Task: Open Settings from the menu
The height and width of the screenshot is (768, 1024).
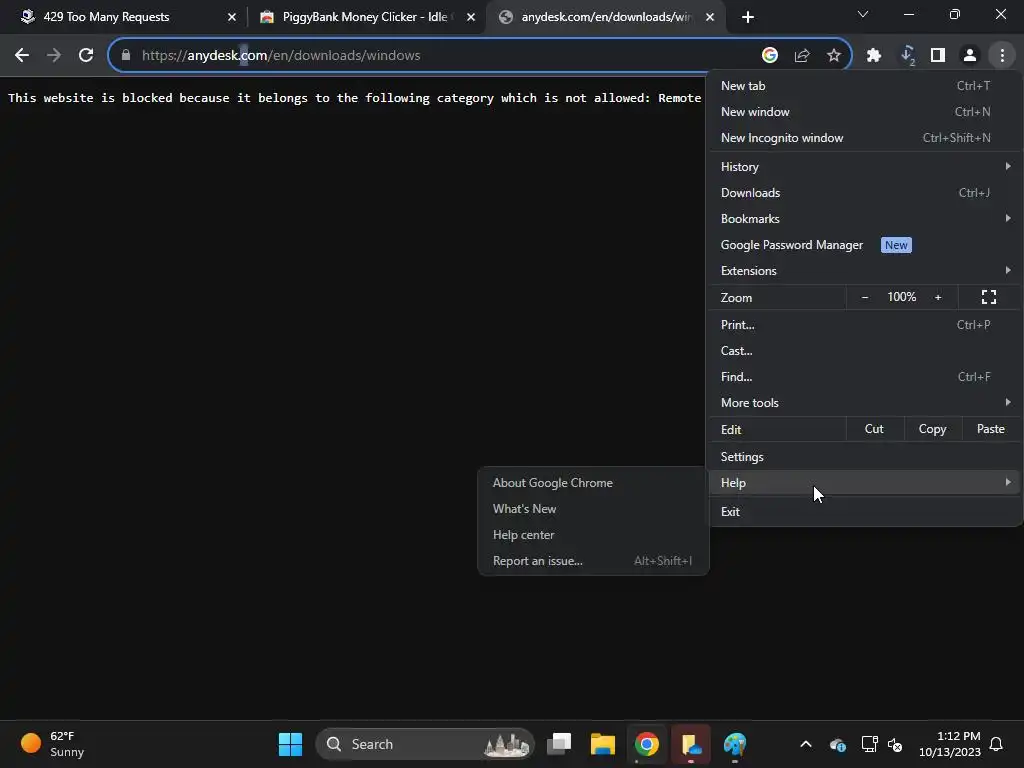Action: 865,456
